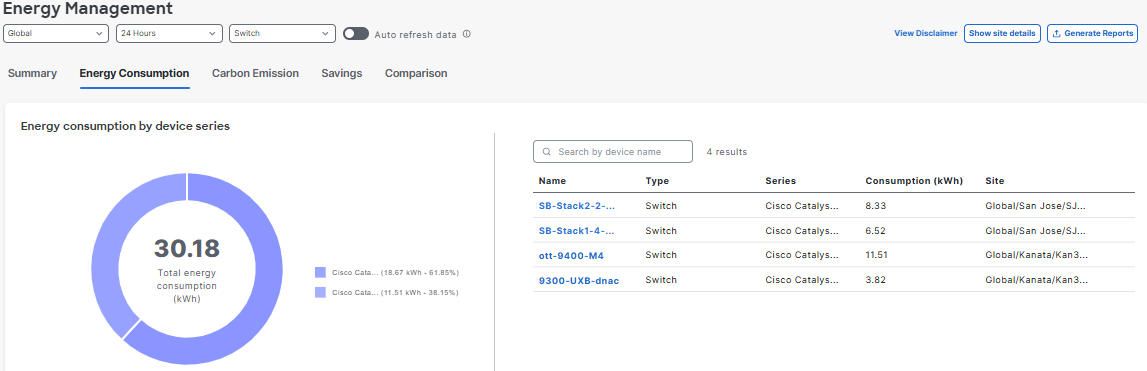The width and height of the screenshot is (1147, 371).
Task: Sort by Consumption (kWh) column header
Action: point(914,181)
